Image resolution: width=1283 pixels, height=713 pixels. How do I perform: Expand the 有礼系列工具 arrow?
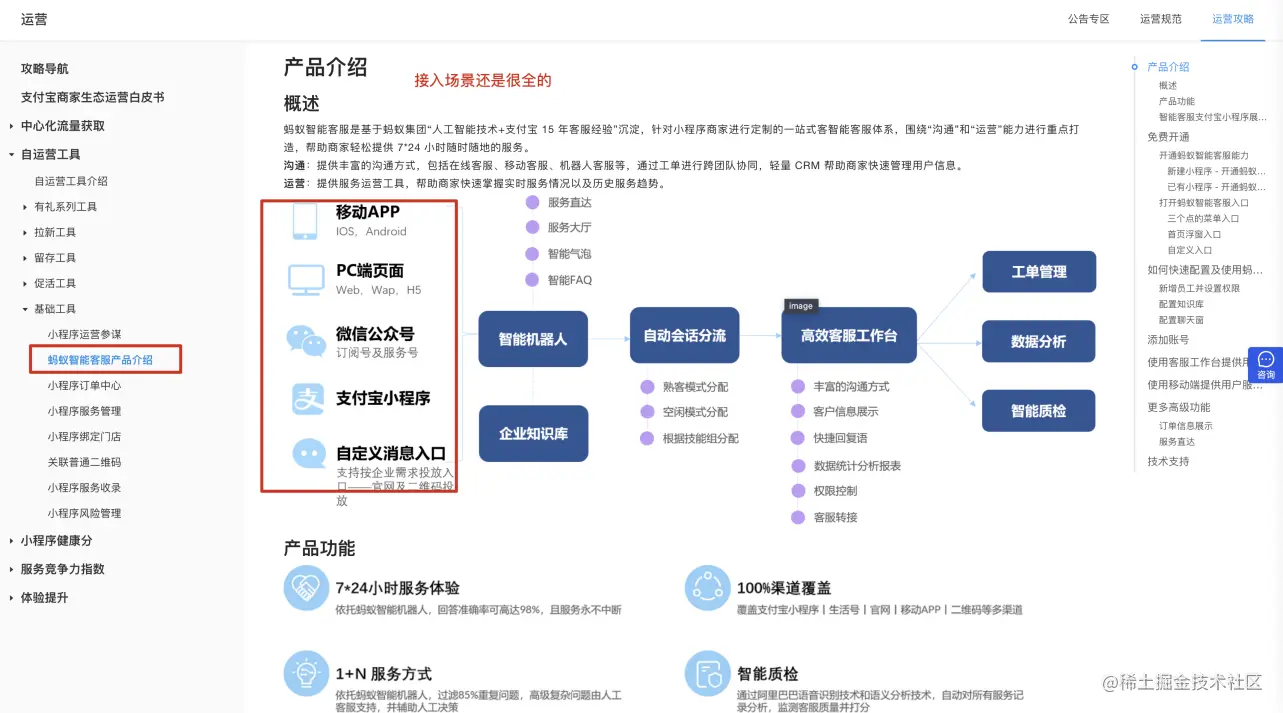[x=25, y=207]
